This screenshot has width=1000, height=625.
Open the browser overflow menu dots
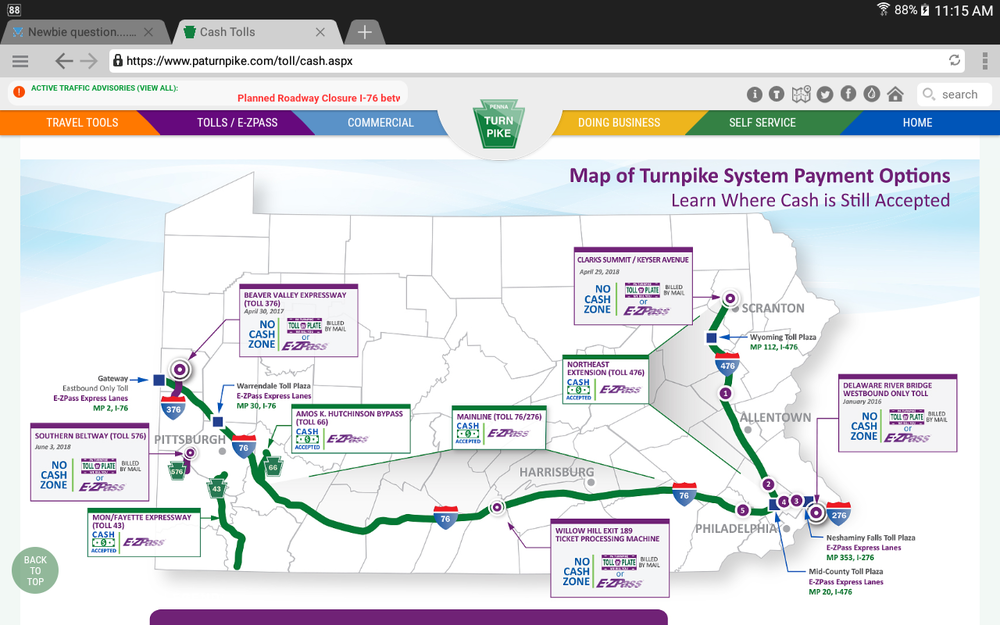pos(985,61)
